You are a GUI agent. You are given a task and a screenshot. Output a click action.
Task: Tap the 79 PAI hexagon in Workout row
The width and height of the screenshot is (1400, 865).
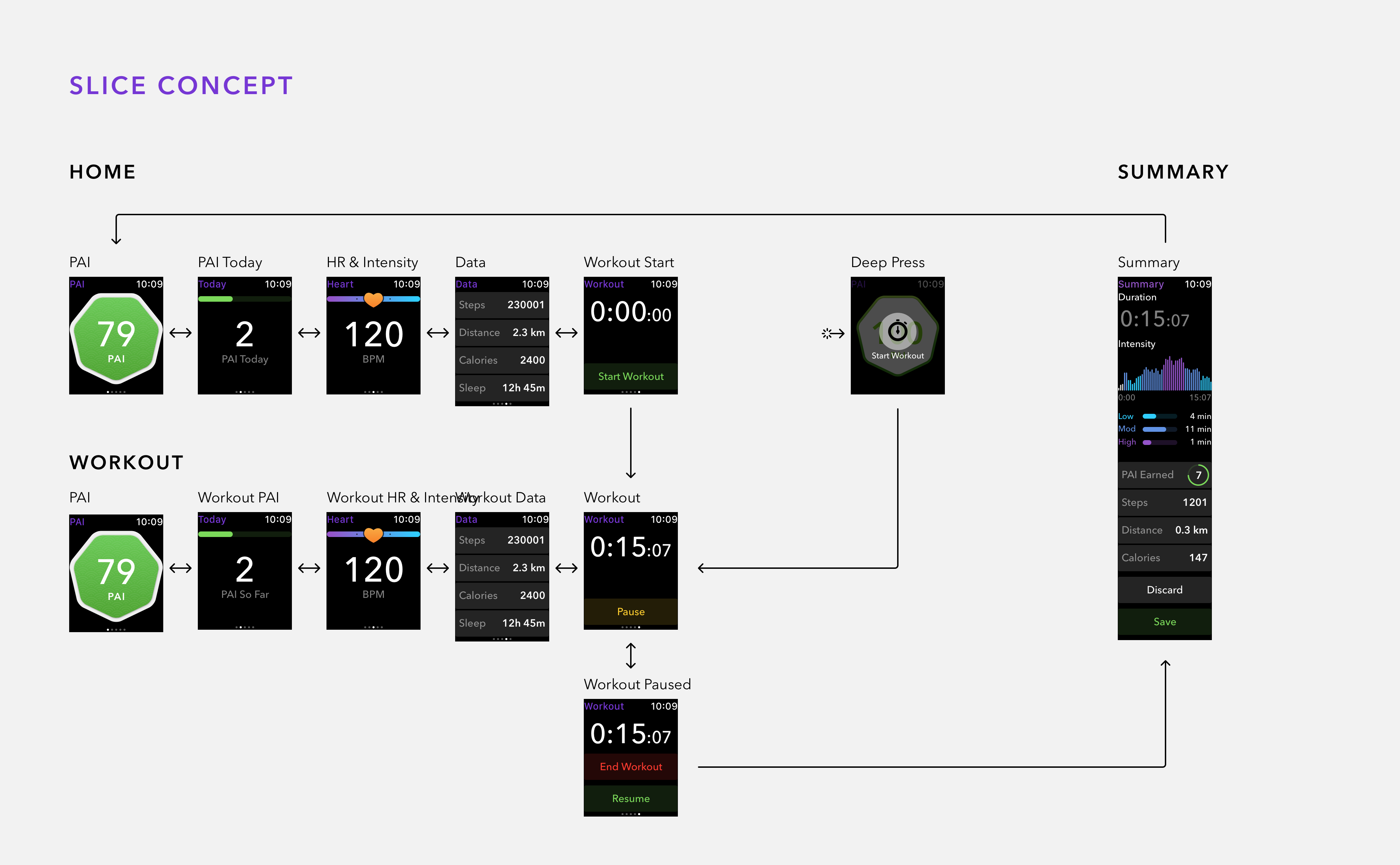pos(116,575)
